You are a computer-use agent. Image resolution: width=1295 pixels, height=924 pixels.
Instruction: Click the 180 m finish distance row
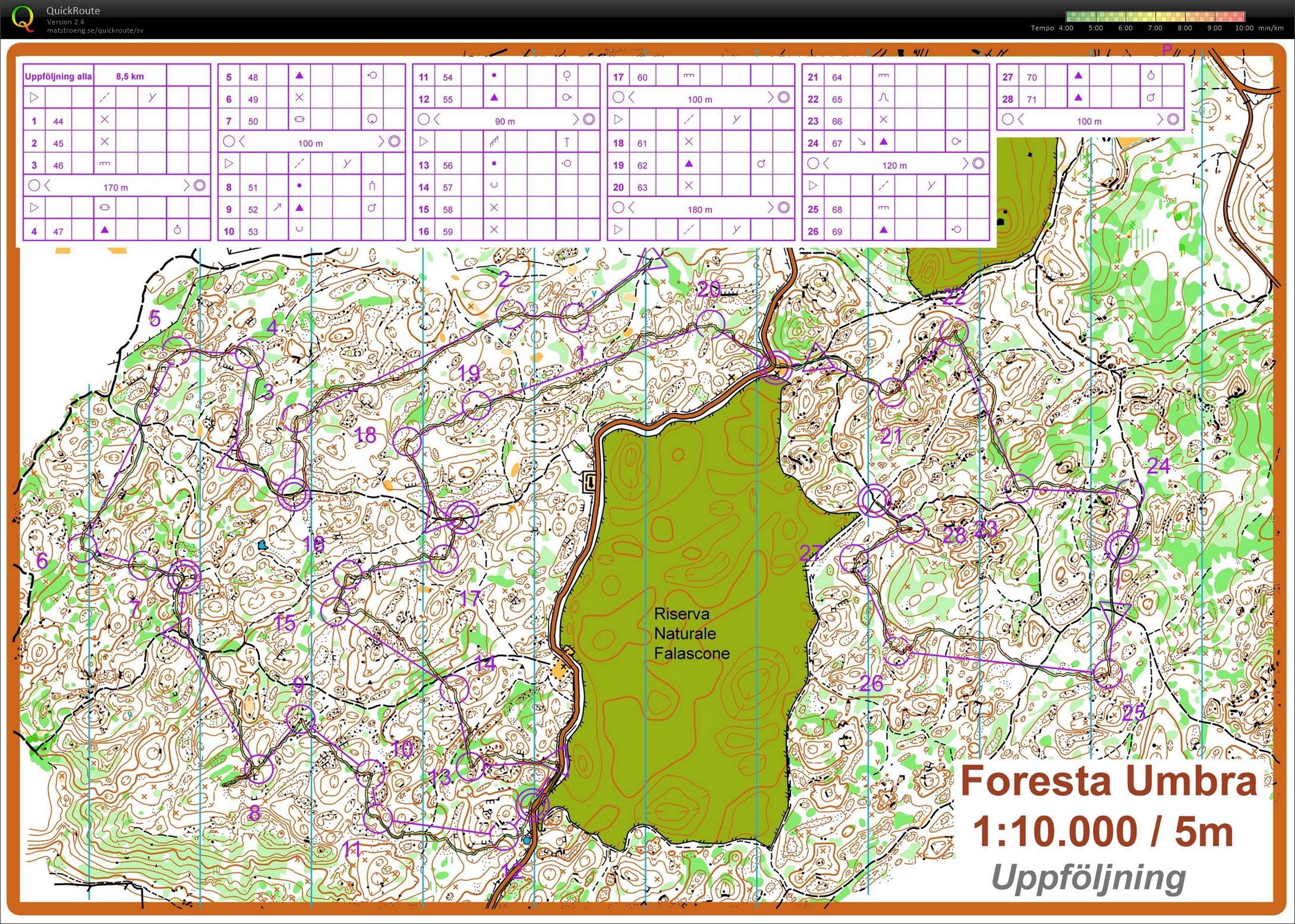(701, 209)
